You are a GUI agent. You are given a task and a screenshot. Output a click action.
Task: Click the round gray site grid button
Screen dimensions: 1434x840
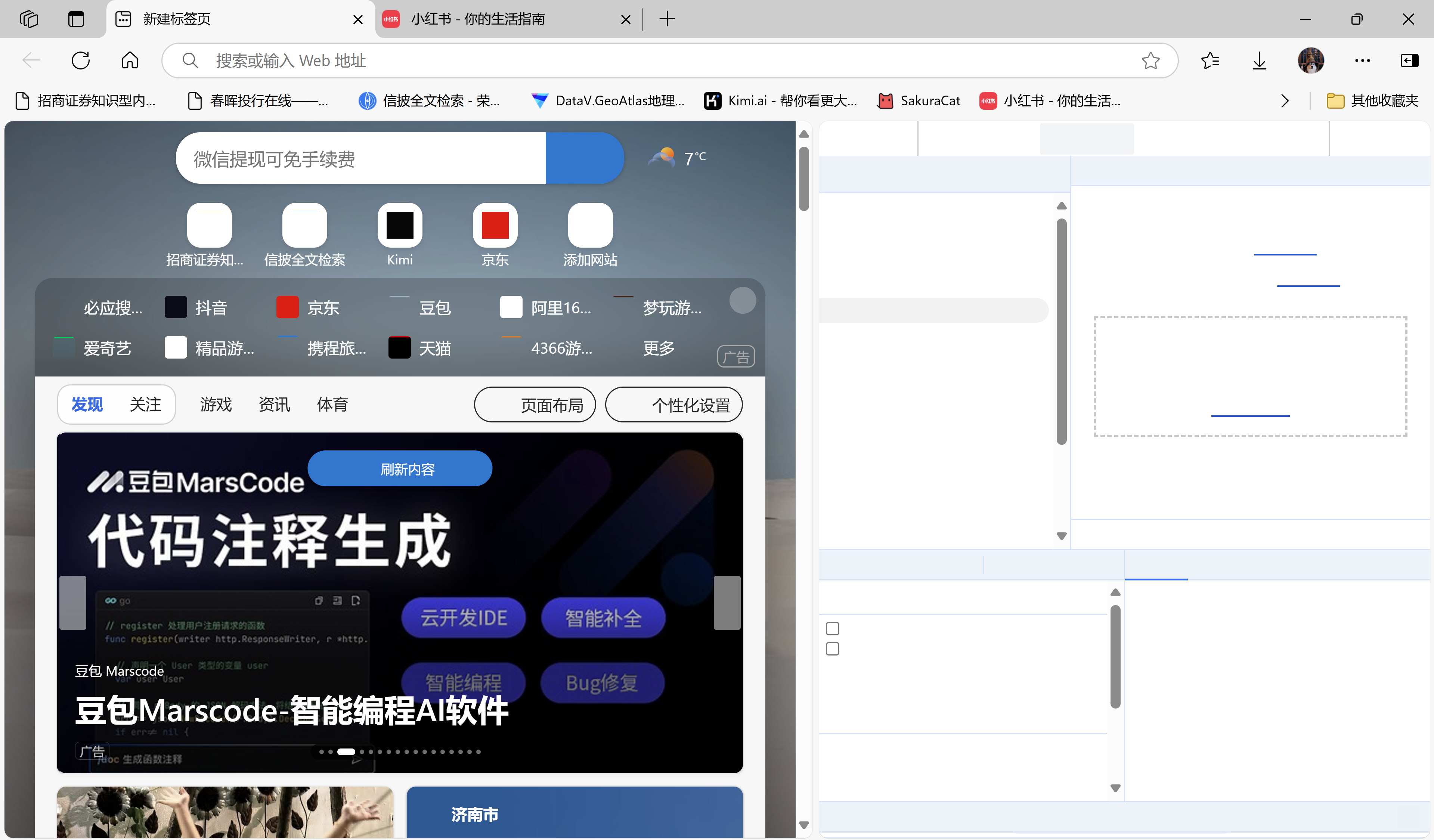(x=743, y=300)
